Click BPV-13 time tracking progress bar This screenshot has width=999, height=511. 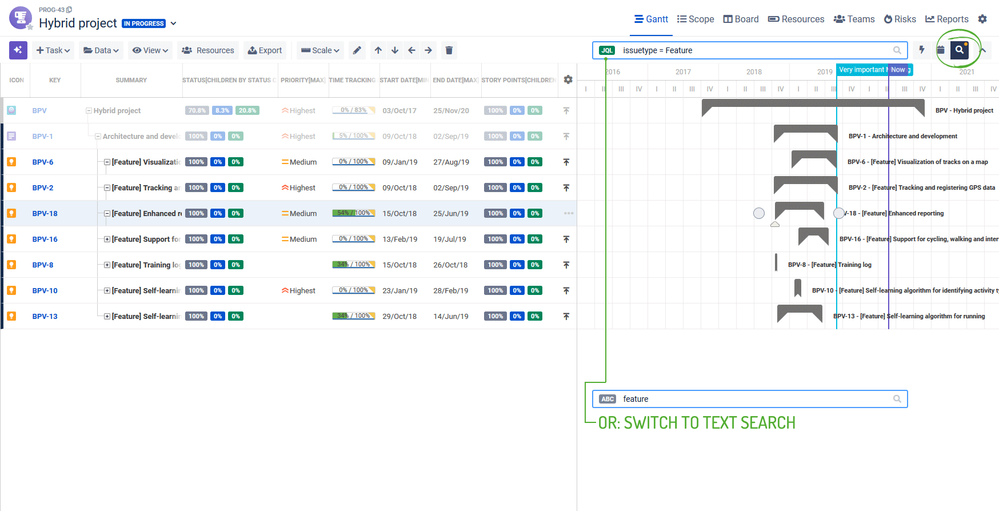354,316
